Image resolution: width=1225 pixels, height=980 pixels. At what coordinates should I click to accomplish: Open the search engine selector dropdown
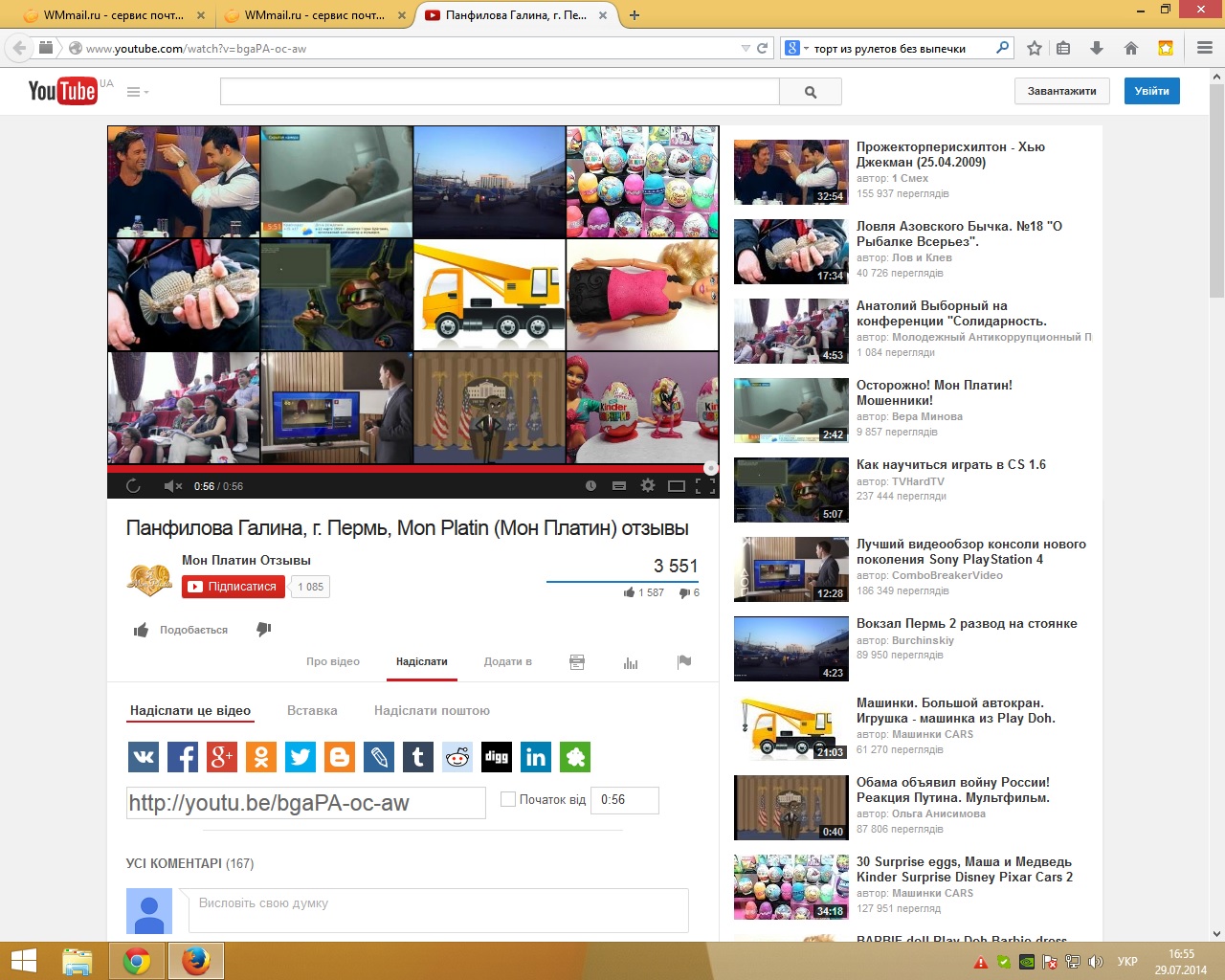(x=796, y=48)
